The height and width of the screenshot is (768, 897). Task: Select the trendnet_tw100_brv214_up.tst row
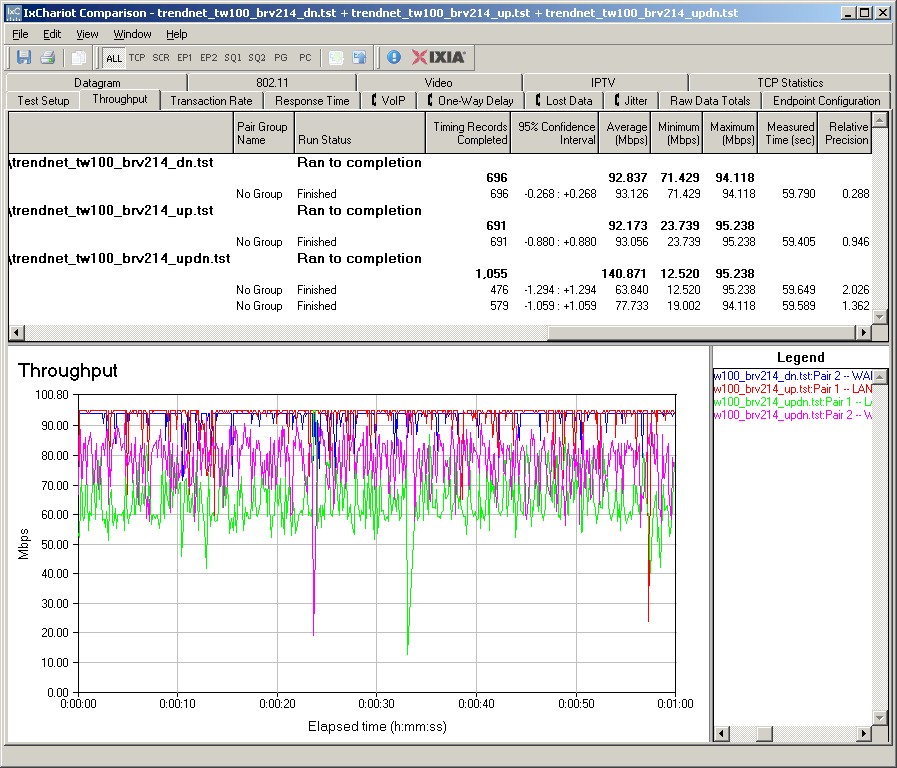(439, 210)
